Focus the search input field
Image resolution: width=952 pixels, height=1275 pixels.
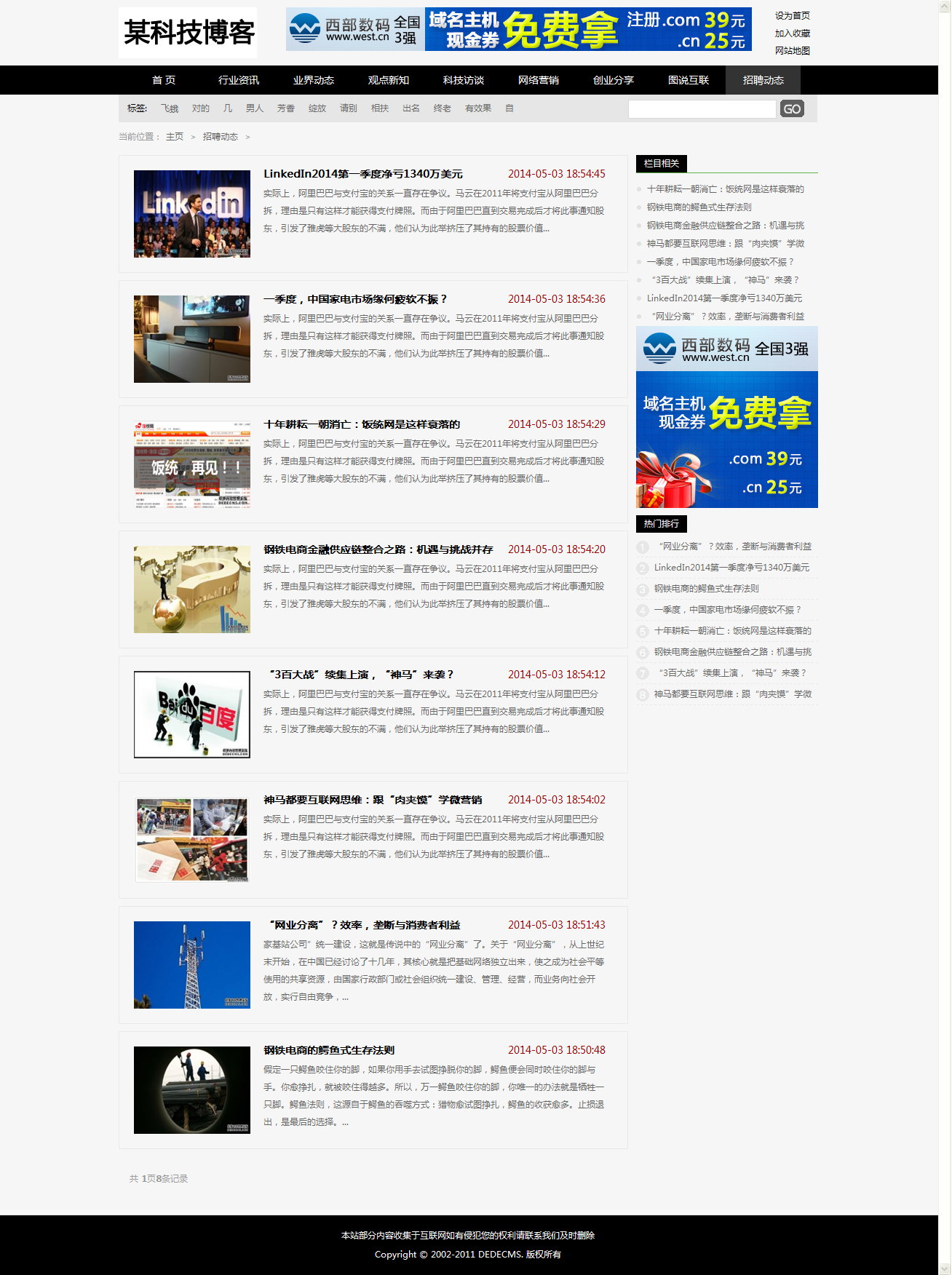pos(702,109)
